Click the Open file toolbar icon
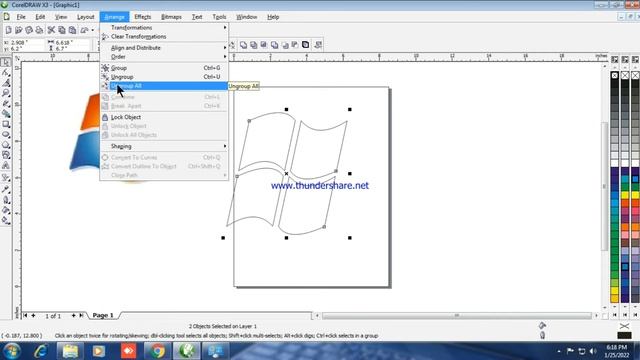The image size is (640, 360). pyautogui.click(x=19, y=30)
